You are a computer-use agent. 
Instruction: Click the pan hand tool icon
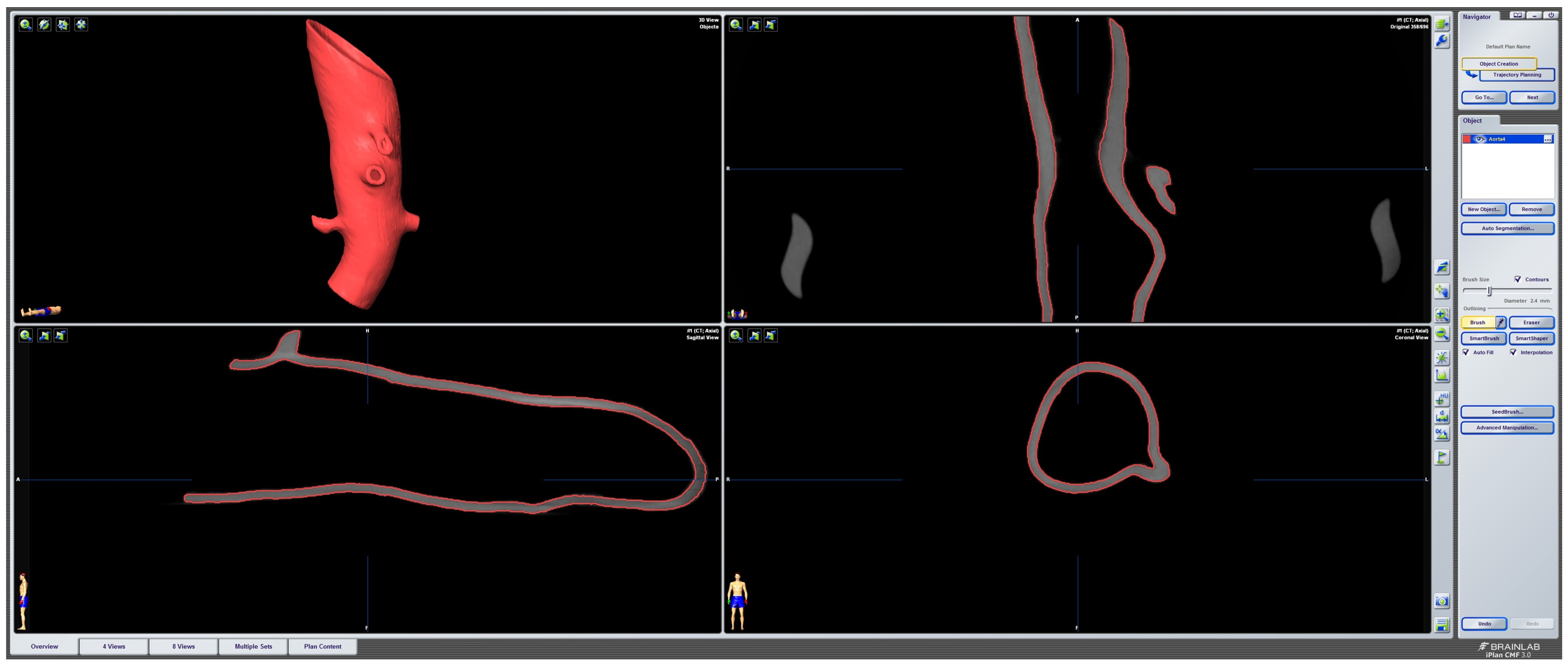tap(1442, 291)
